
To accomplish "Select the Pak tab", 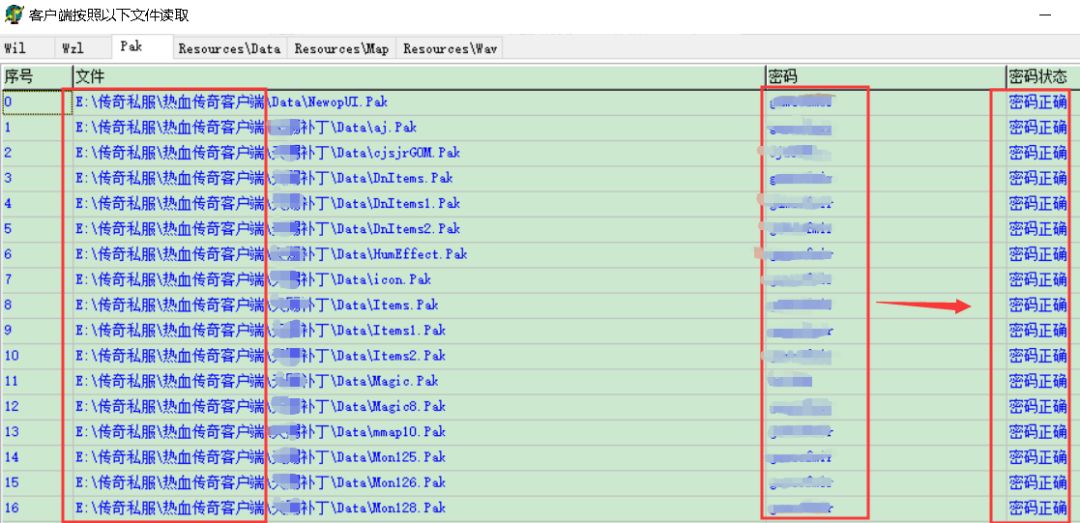I will [131, 47].
